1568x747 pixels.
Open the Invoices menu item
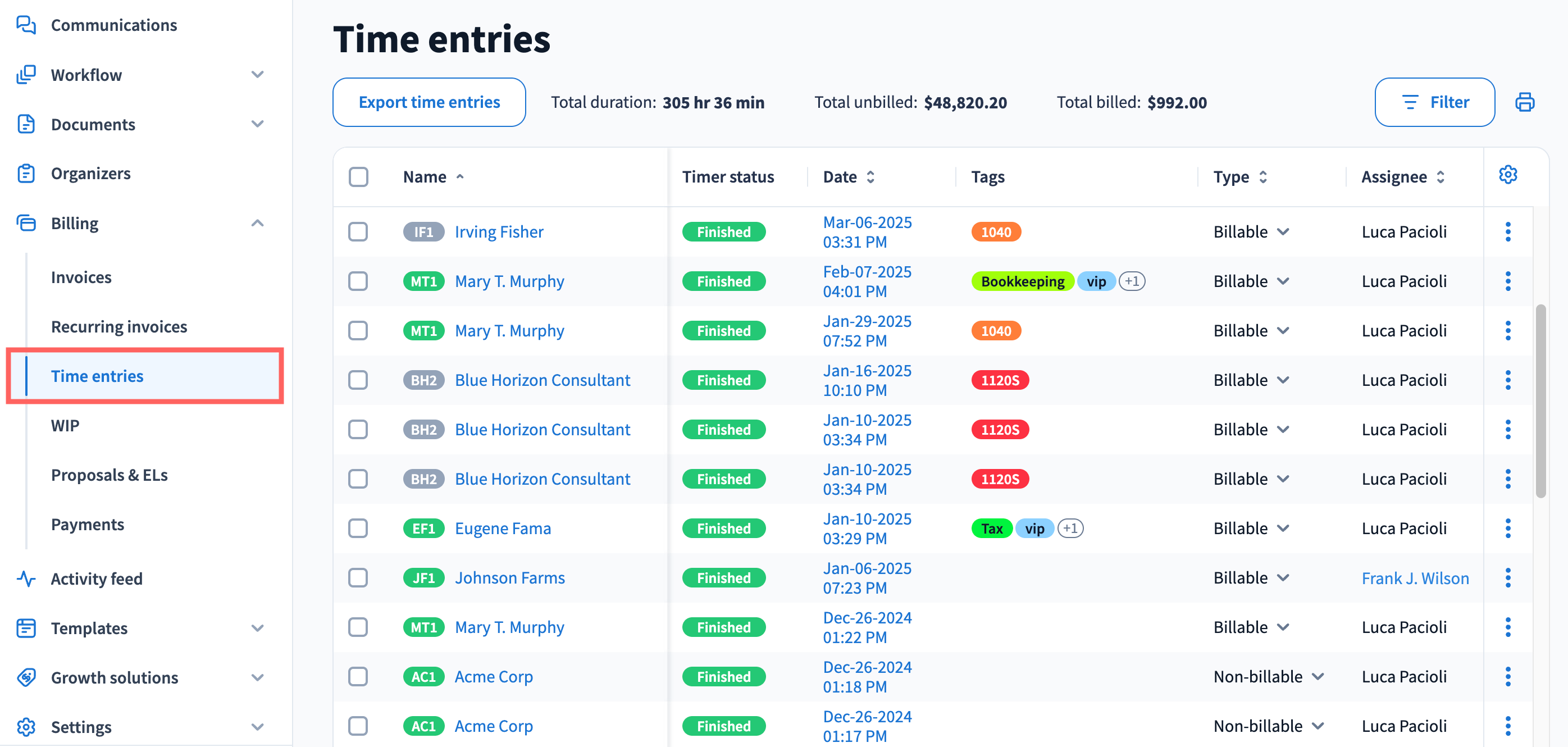coord(81,277)
